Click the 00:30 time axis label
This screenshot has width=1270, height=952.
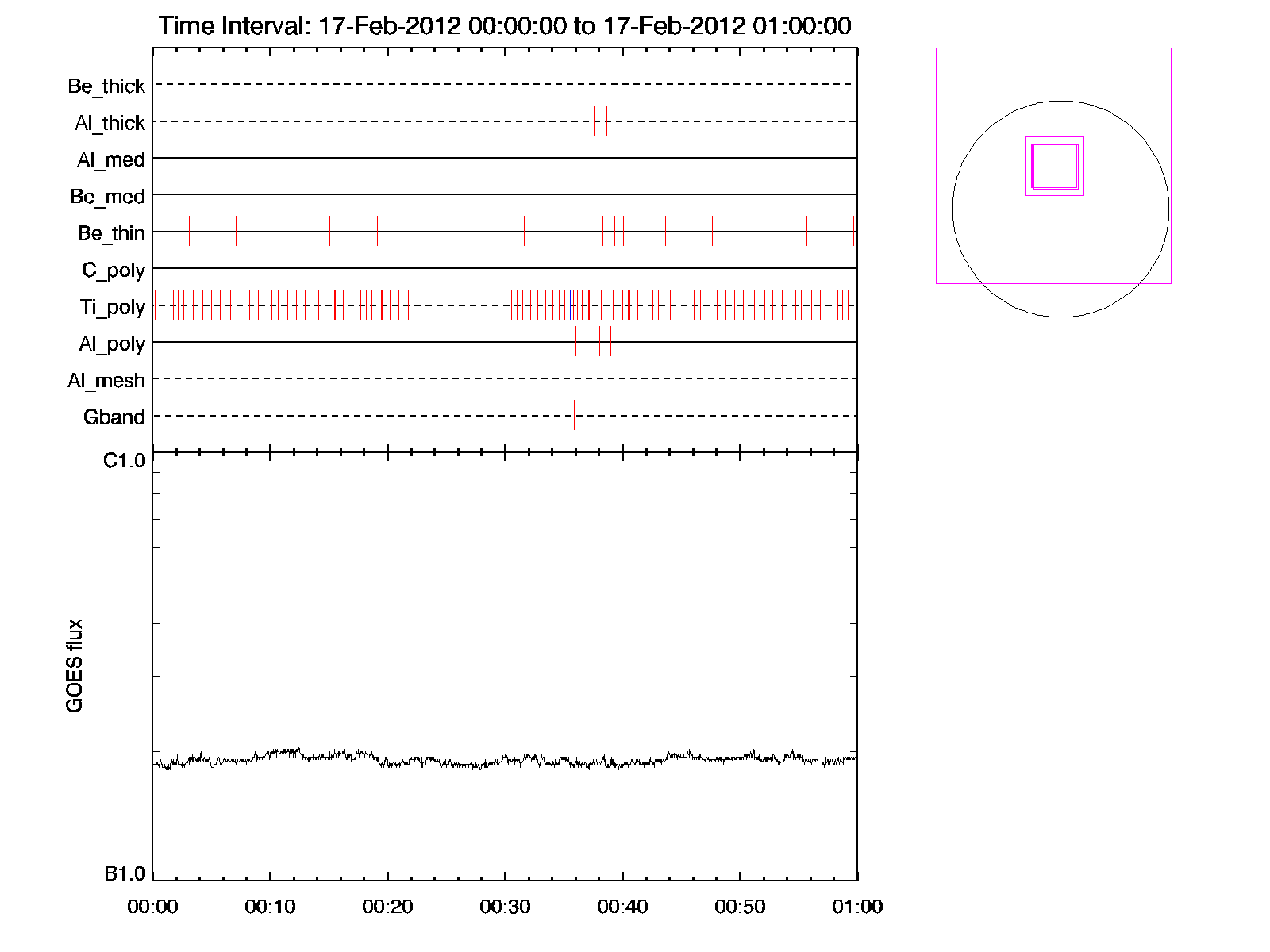click(505, 907)
